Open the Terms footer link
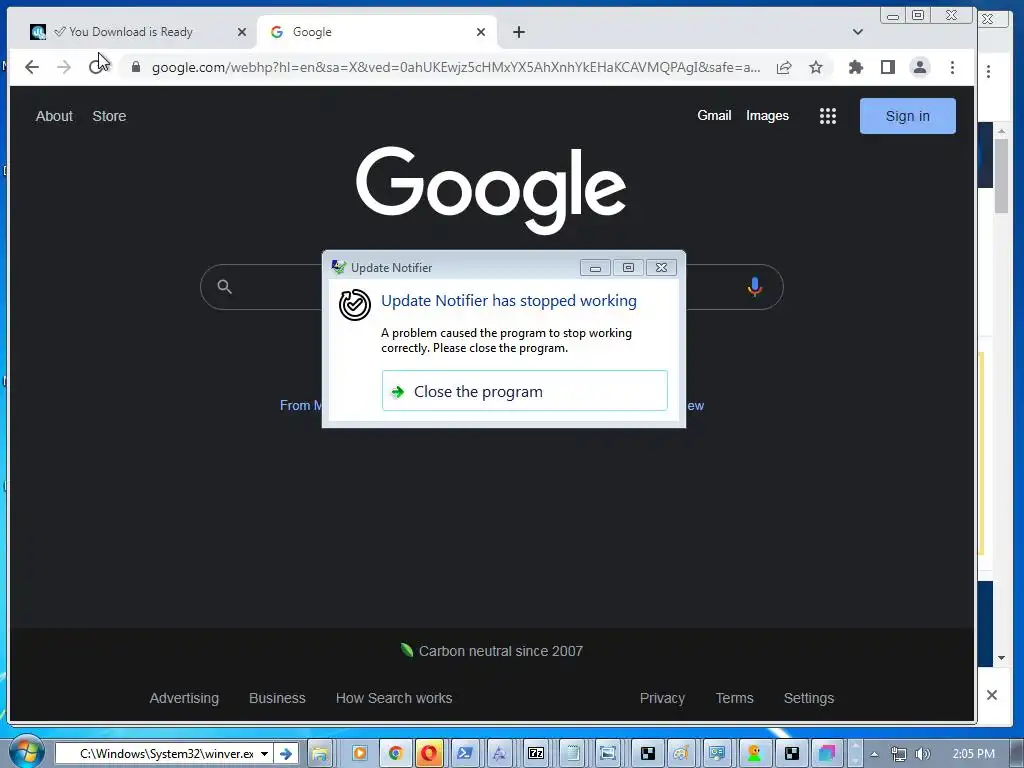 pos(734,698)
